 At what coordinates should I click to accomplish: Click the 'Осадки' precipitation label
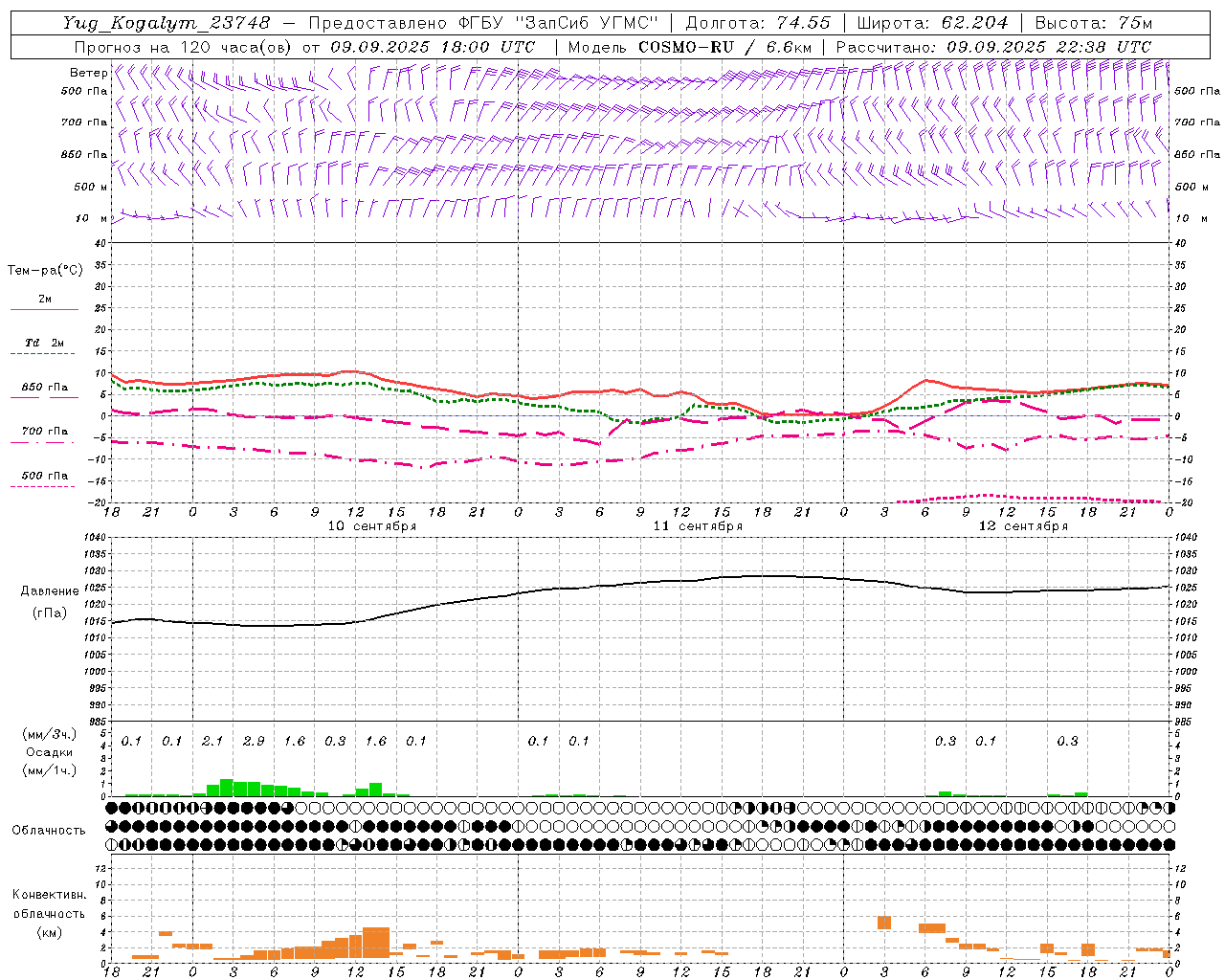pos(49,752)
